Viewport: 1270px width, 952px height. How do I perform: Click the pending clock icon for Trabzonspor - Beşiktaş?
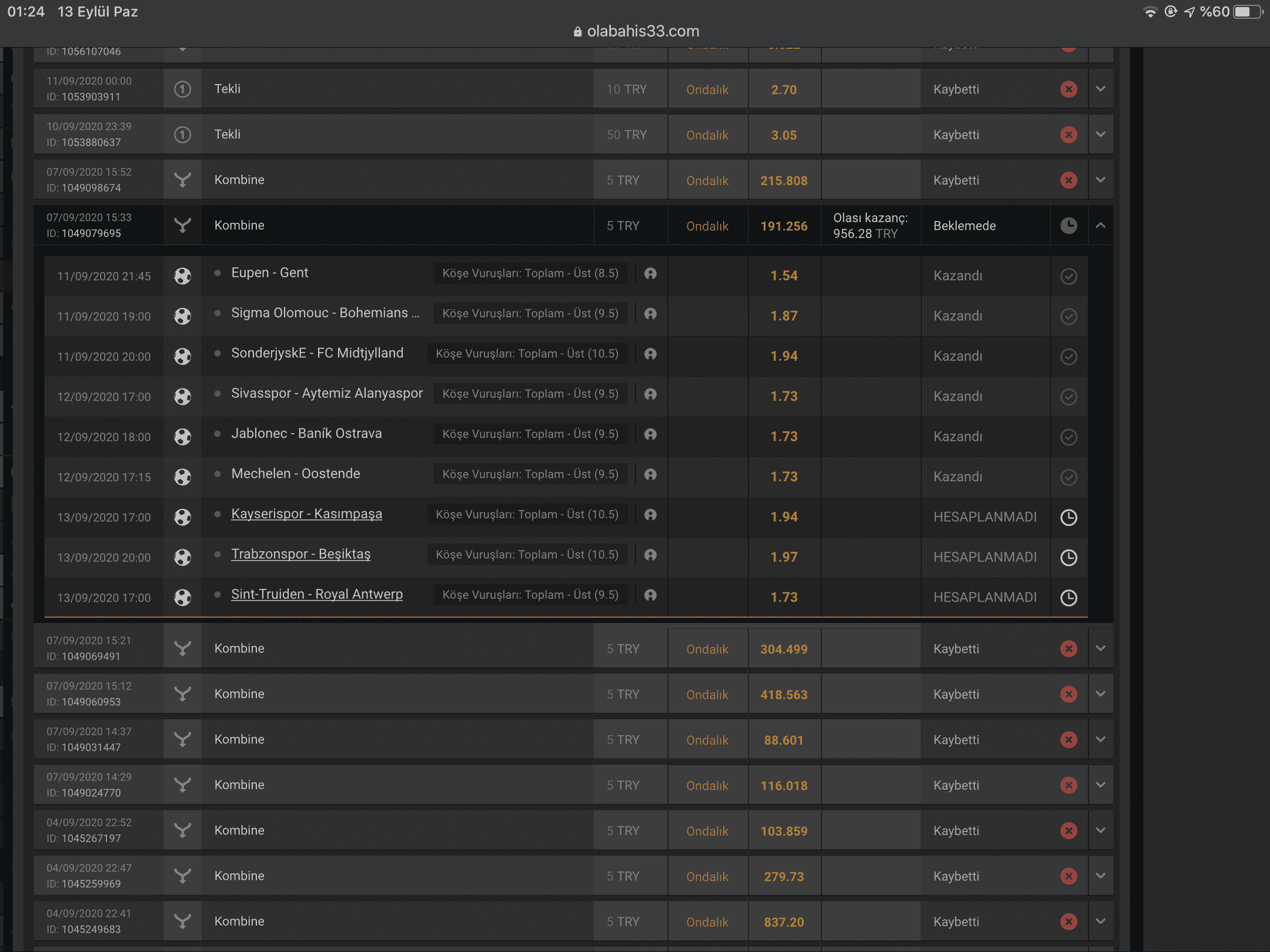[x=1069, y=557]
